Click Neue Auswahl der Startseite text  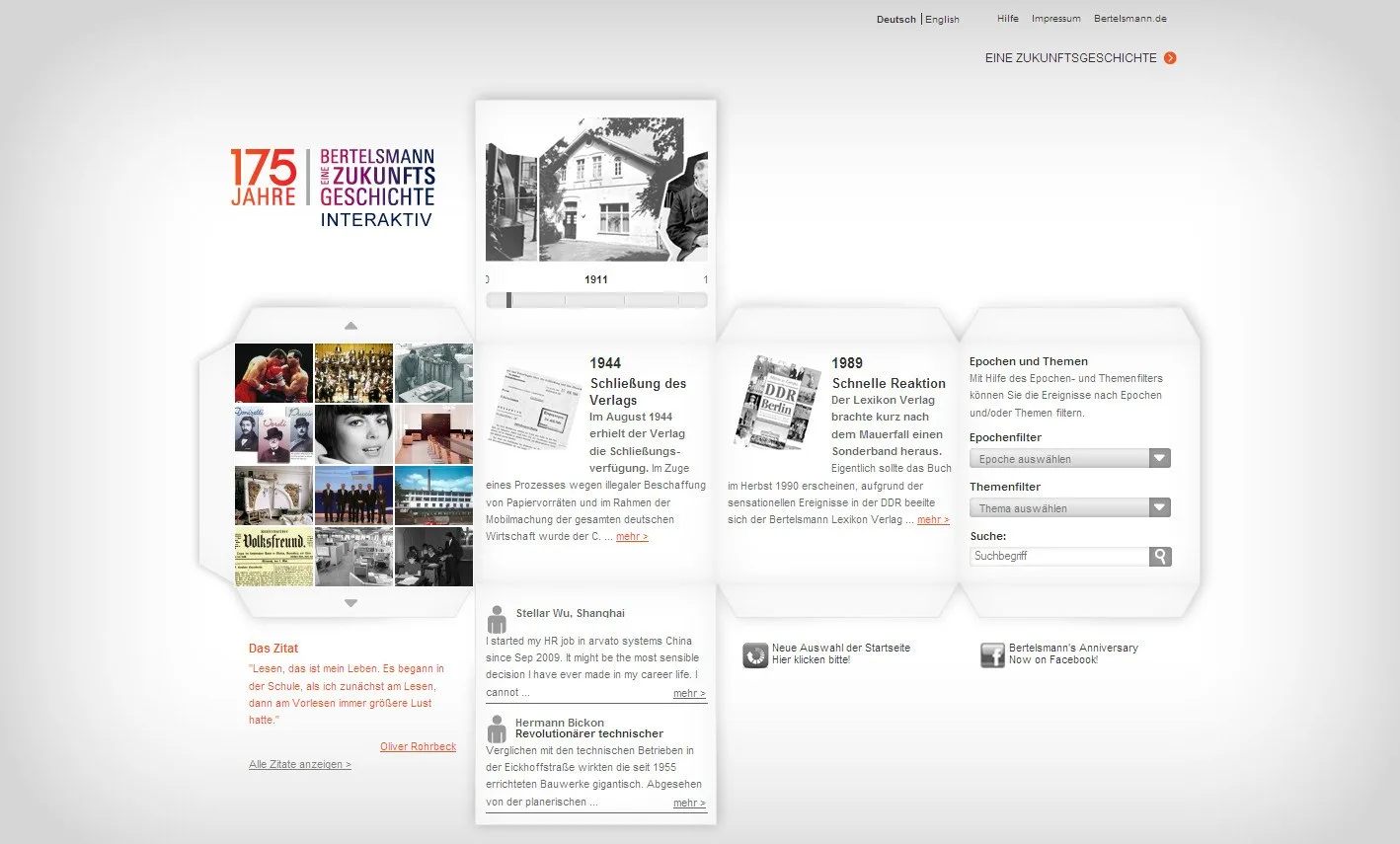coord(841,649)
